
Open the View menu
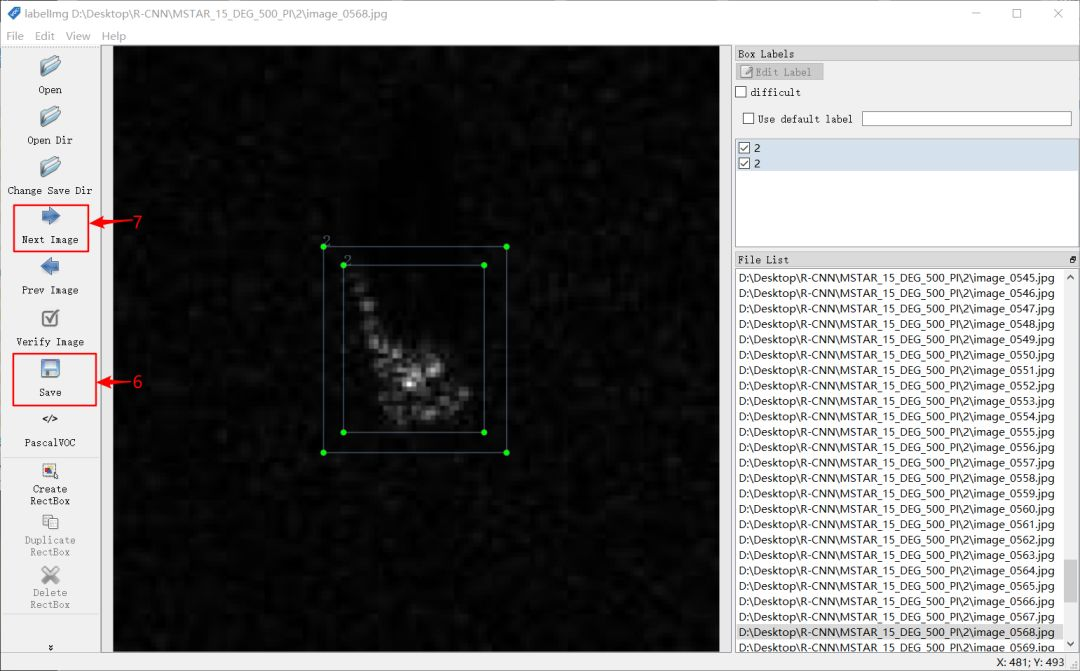point(78,36)
